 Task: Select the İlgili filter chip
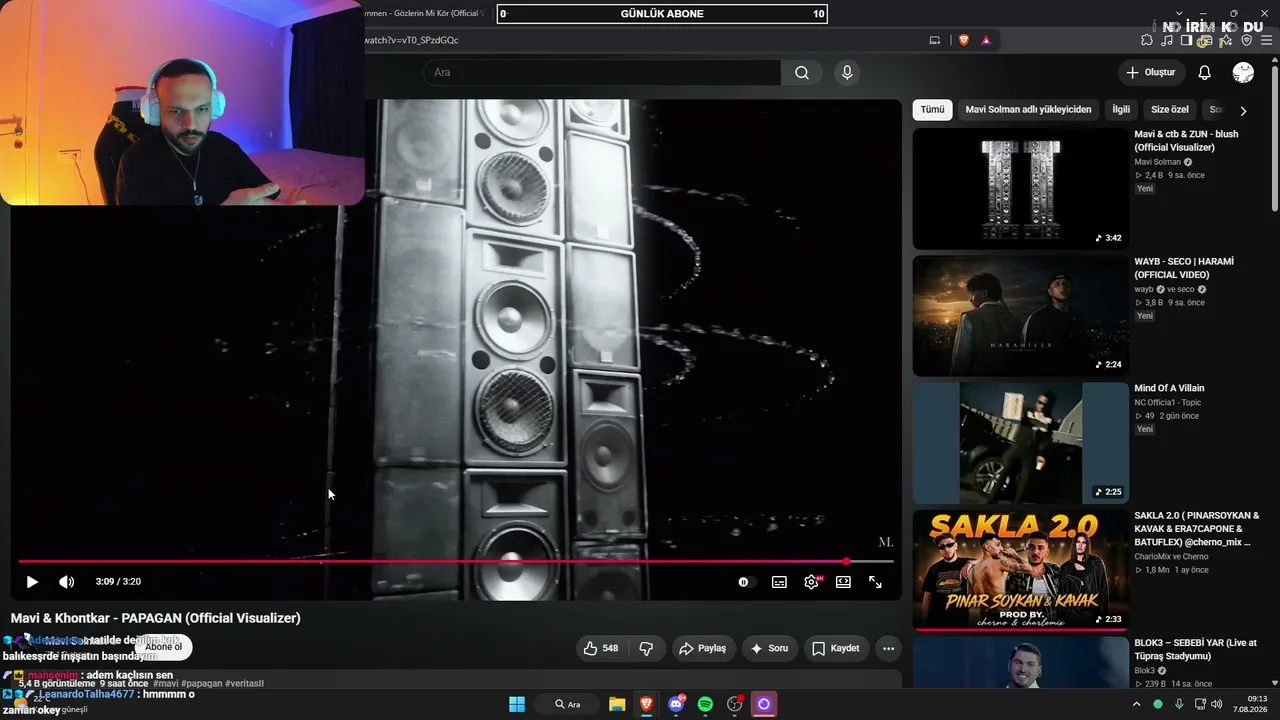1121,109
